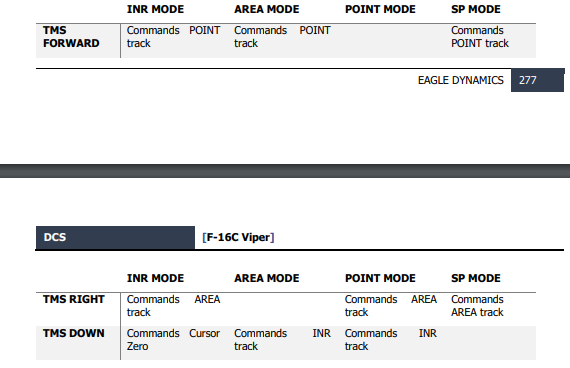Click the AREA MODE heading in top table
Viewport: 570px width, 368px height.
click(x=266, y=9)
